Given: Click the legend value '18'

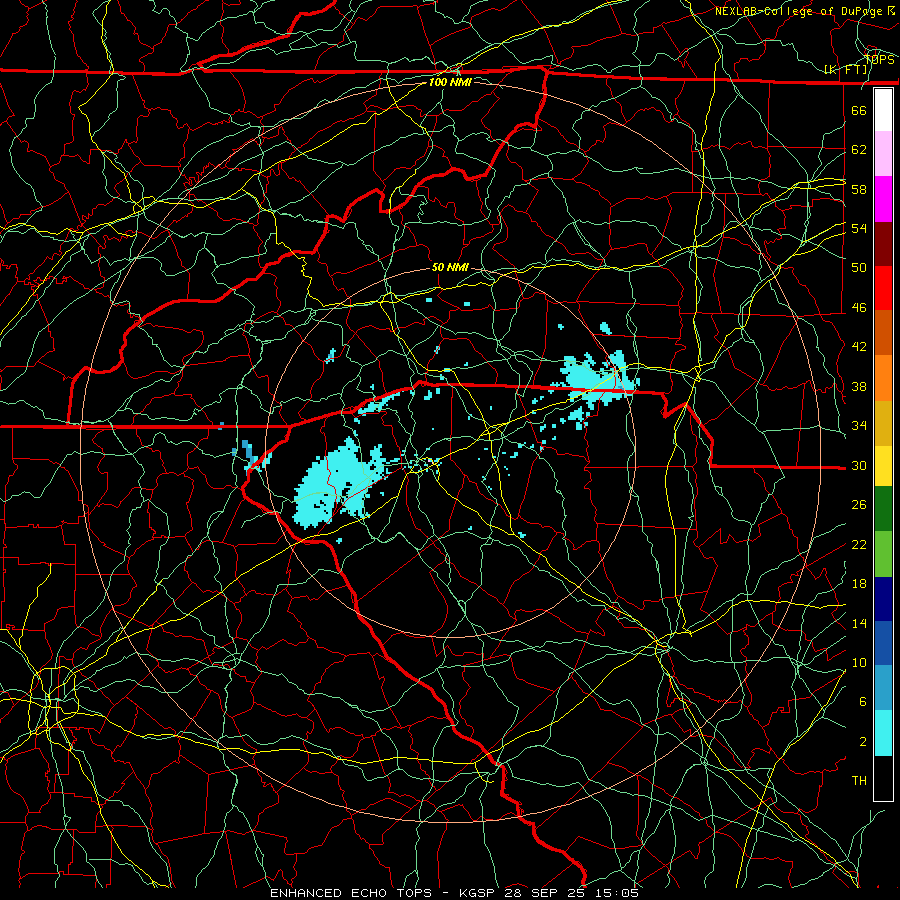Looking at the screenshot, I should tap(859, 584).
